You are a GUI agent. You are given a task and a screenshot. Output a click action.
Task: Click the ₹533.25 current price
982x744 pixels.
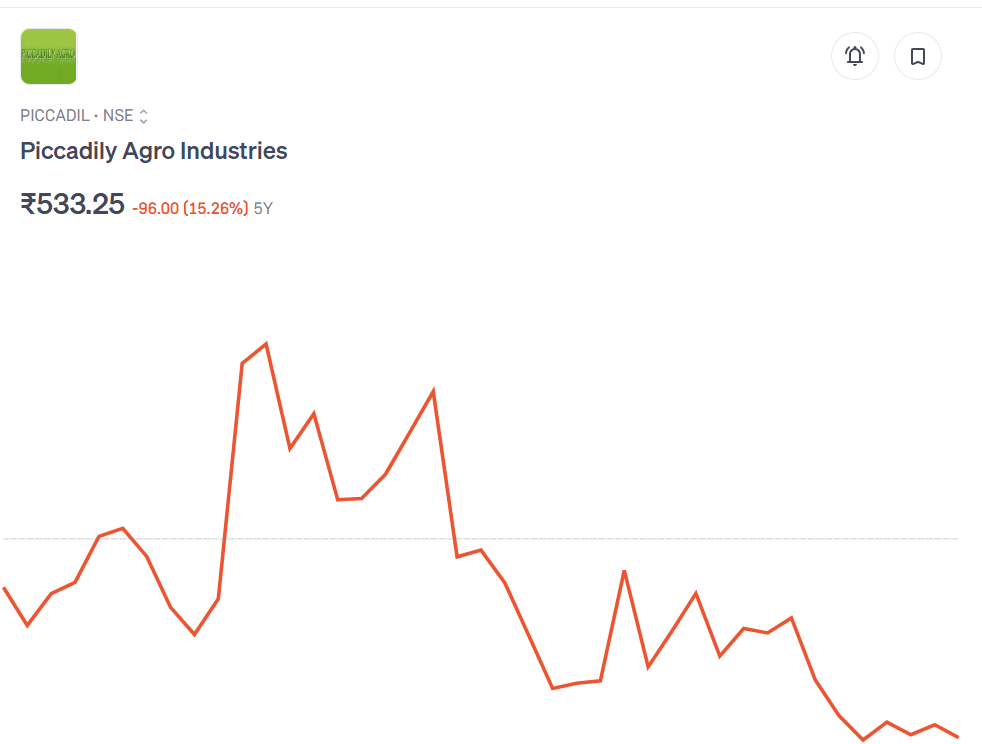pyautogui.click(x=72, y=204)
